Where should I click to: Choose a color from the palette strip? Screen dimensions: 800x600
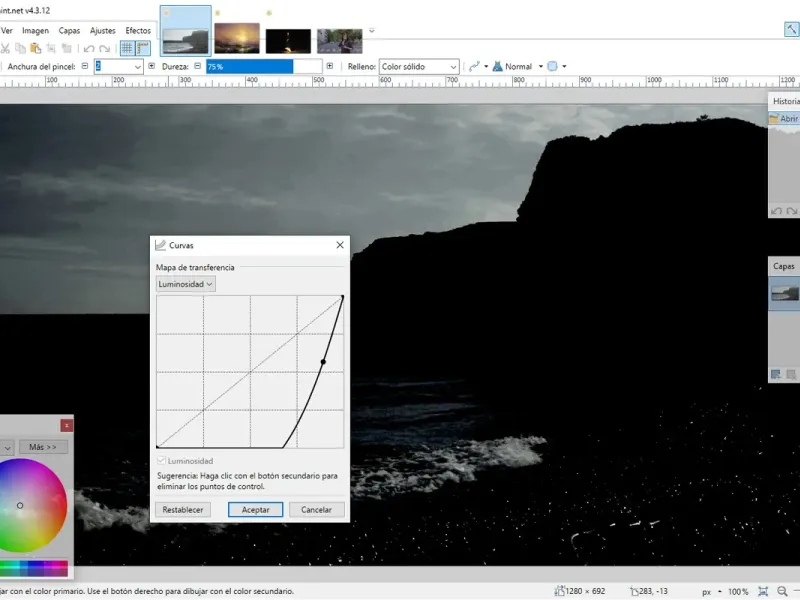tap(34, 568)
